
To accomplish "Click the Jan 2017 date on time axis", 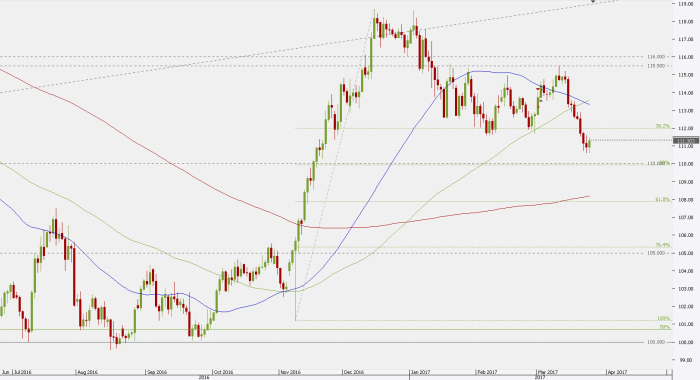I will click(421, 372).
